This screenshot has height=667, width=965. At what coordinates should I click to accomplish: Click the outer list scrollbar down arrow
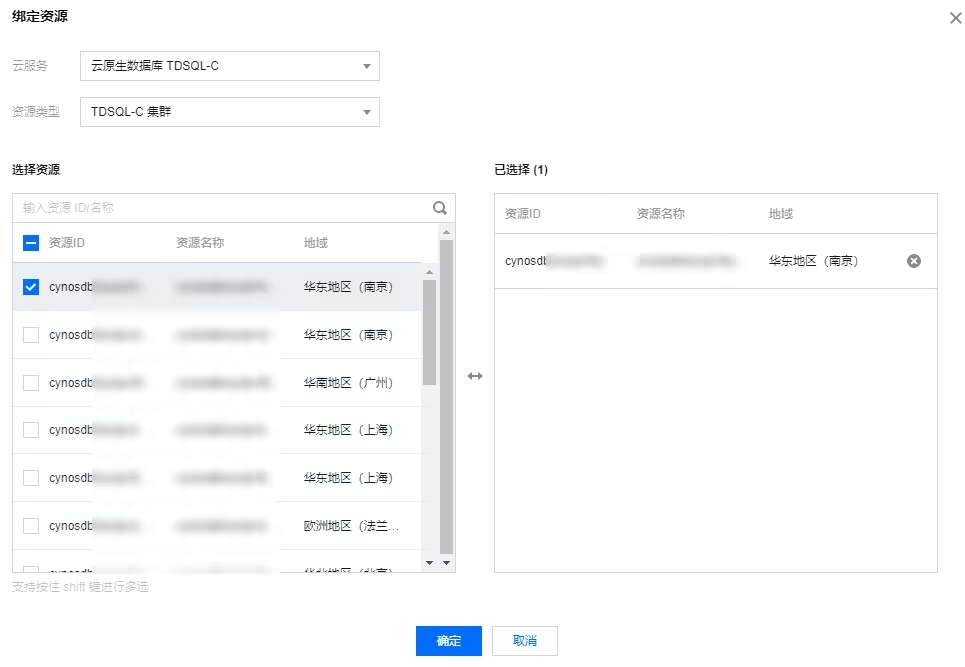[446, 563]
